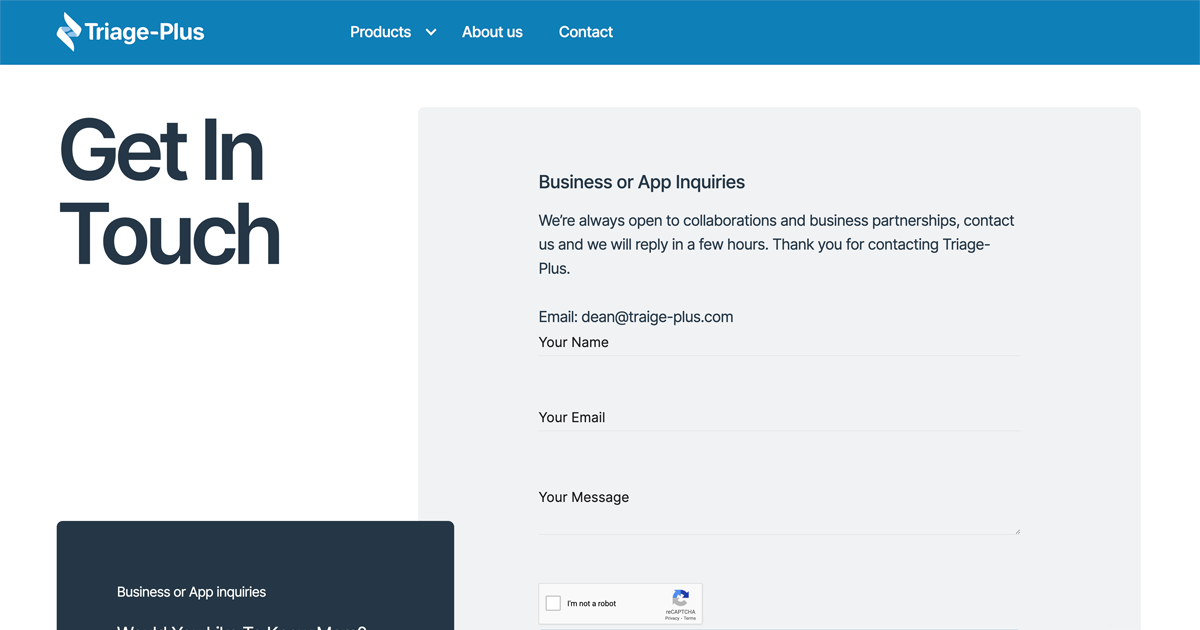The width and height of the screenshot is (1200, 630).
Task: Click the white ribbon mark inside the logo
Action: pyautogui.click(x=68, y=31)
